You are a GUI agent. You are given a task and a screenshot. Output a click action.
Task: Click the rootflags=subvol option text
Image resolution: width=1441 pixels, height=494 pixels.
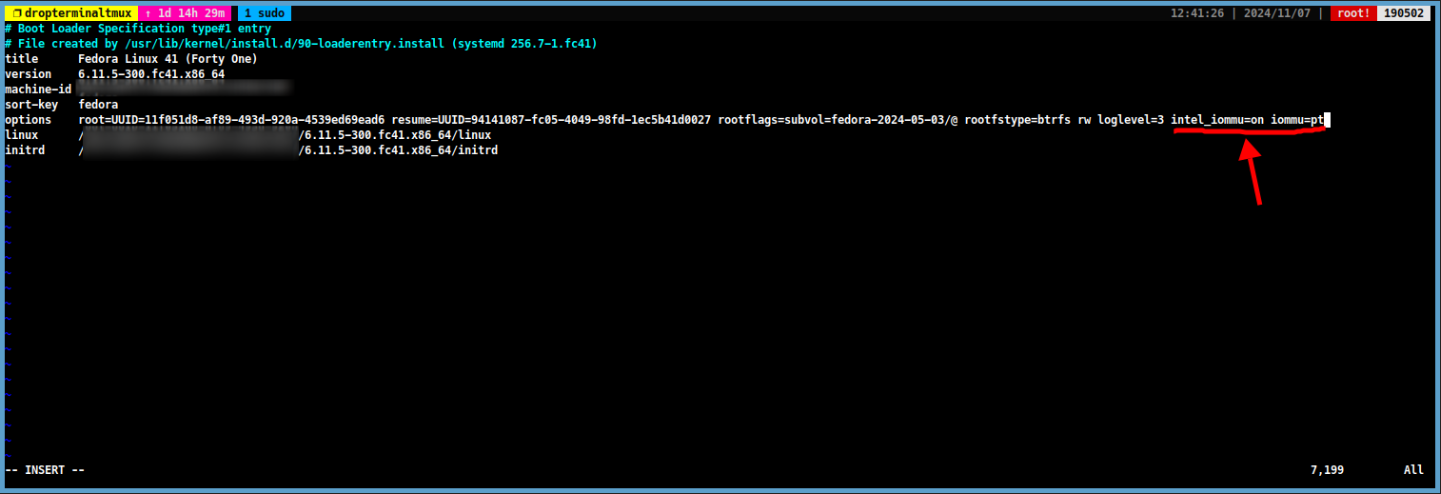(x=838, y=120)
